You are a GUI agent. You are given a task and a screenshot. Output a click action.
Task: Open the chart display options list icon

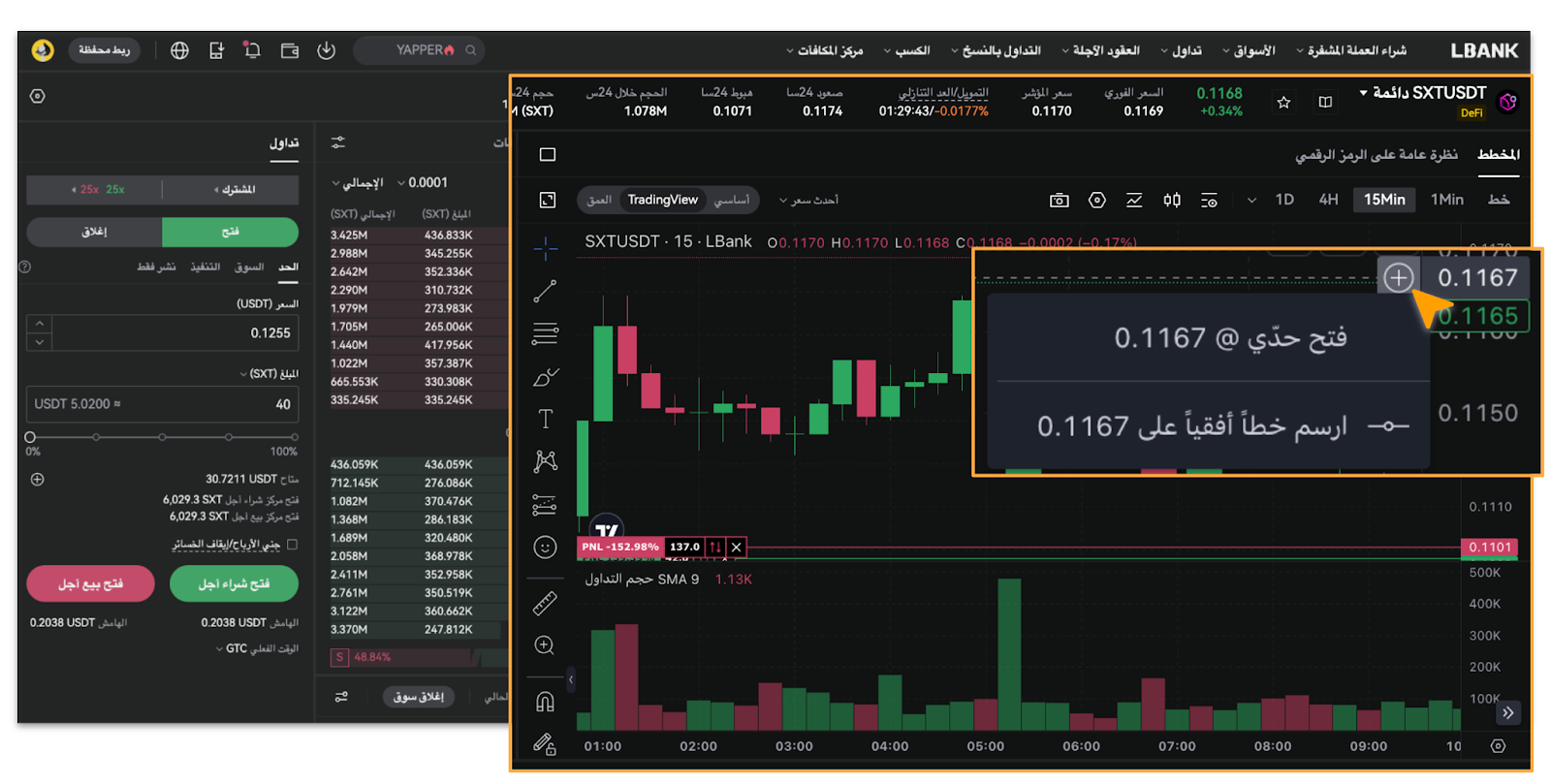(x=1210, y=201)
